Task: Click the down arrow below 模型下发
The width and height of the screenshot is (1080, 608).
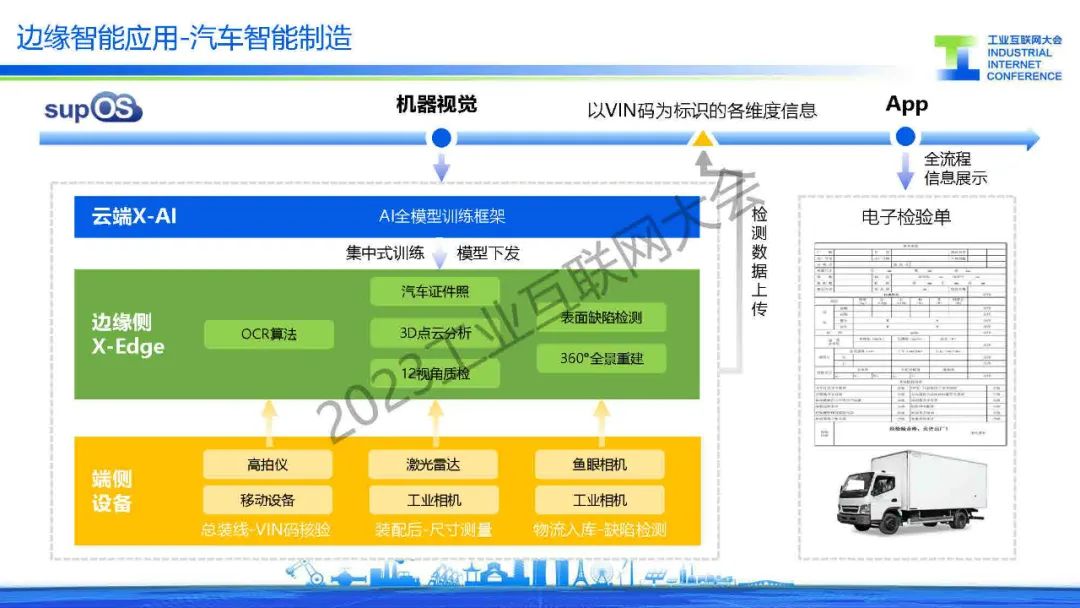Action: tap(439, 259)
